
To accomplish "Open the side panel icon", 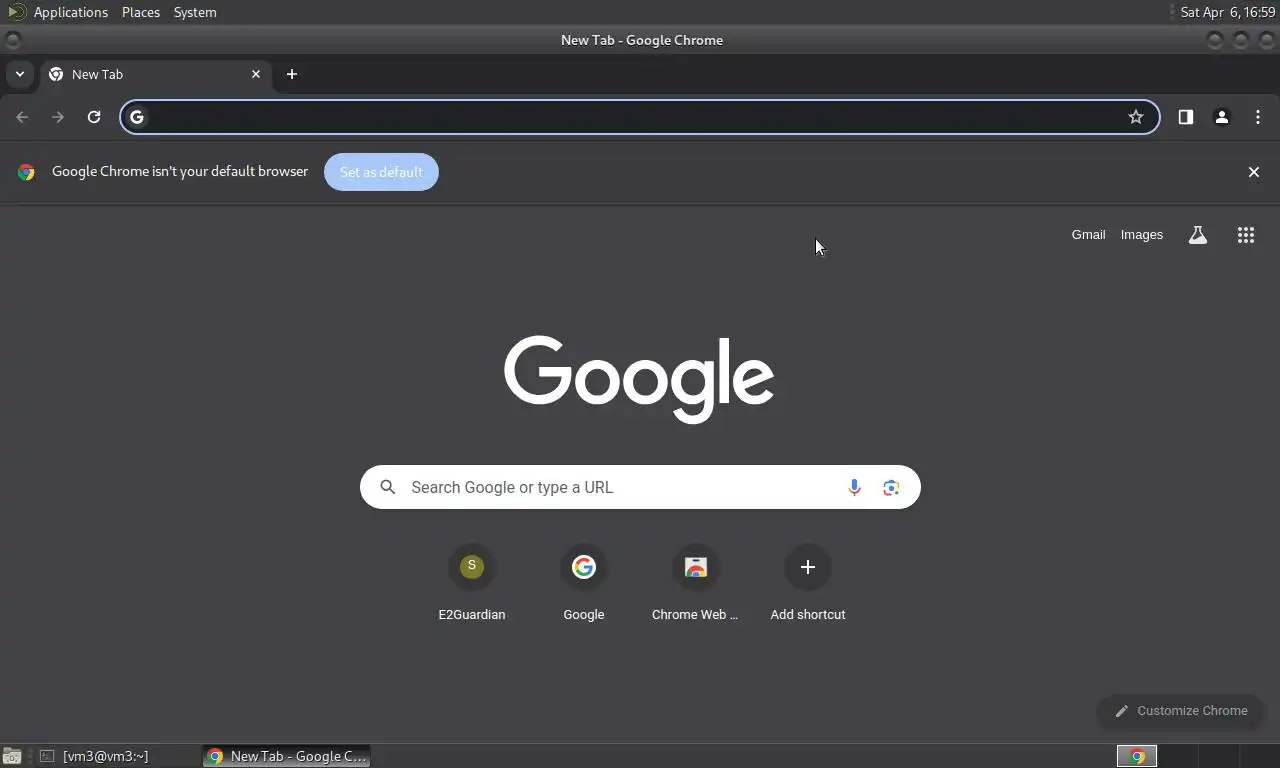I will (1186, 117).
